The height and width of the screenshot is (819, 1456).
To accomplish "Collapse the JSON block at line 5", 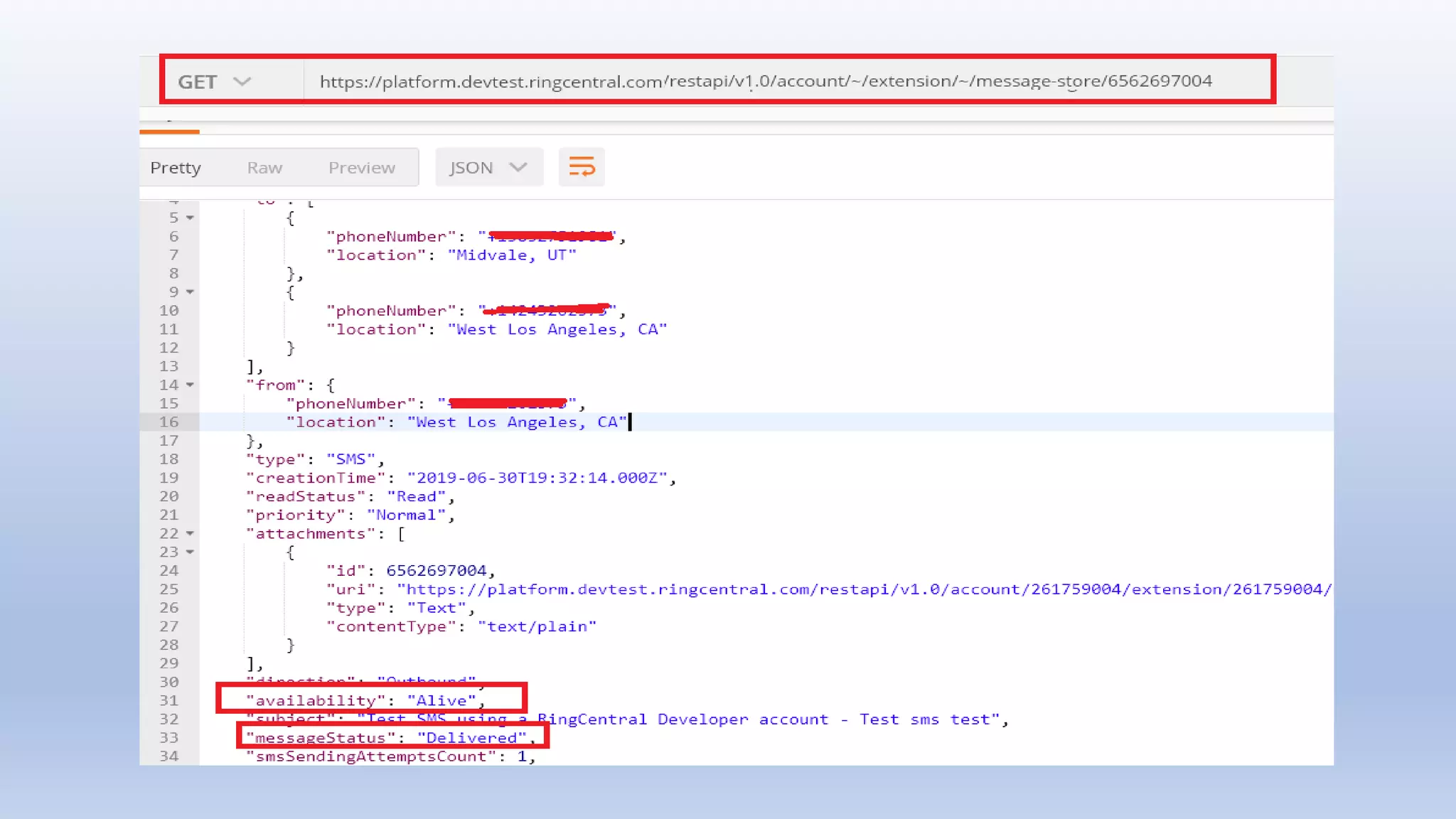I will click(190, 218).
